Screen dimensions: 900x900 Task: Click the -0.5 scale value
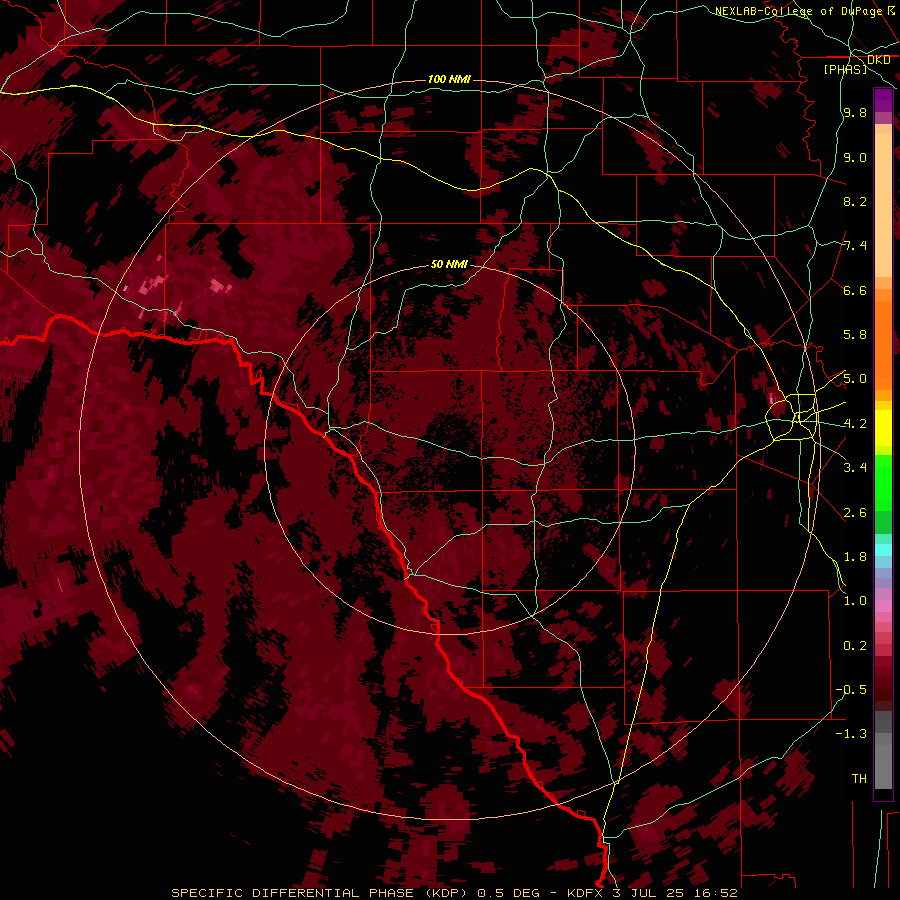pyautogui.click(x=852, y=690)
